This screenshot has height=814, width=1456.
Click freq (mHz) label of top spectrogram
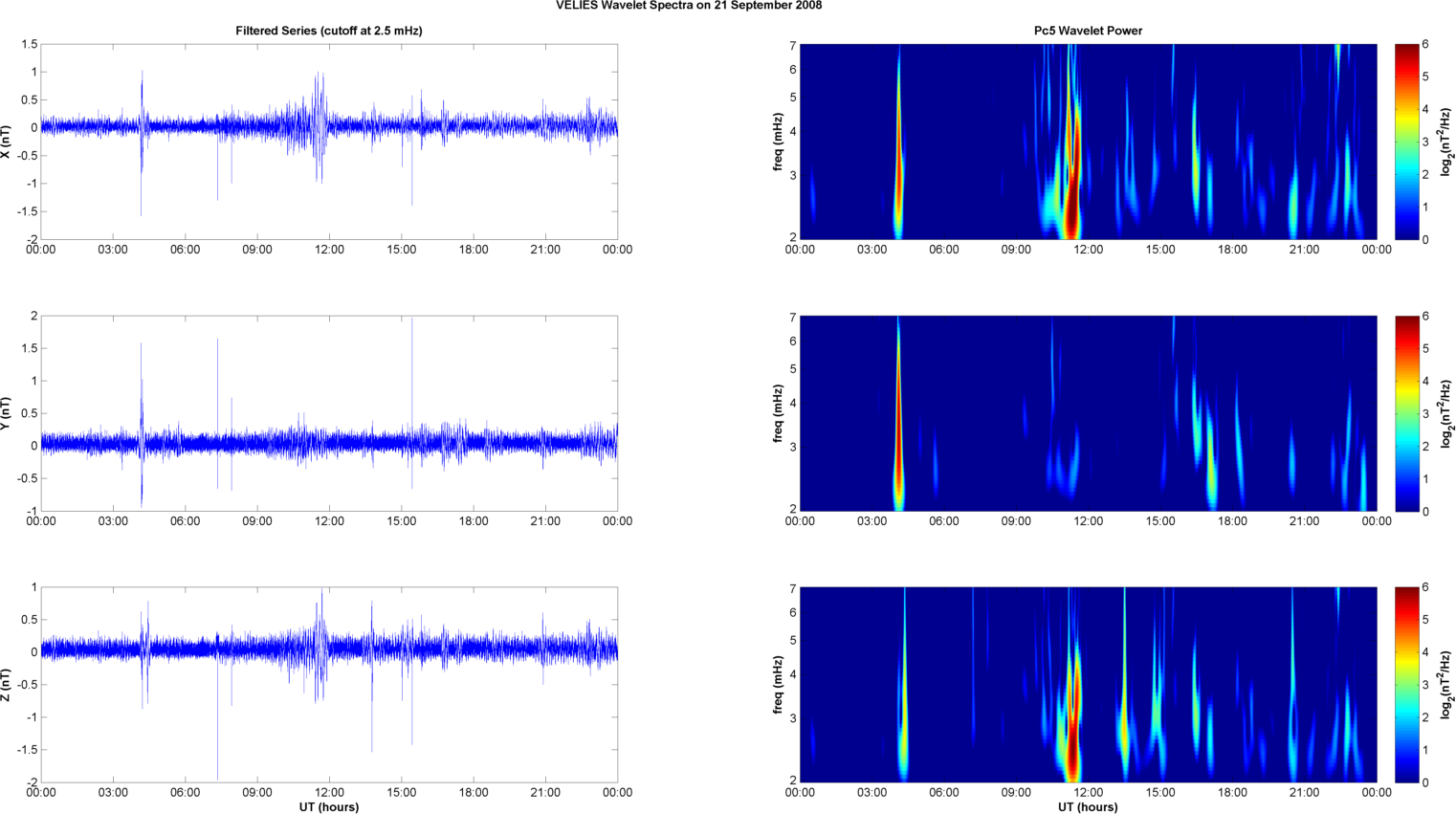click(x=778, y=143)
